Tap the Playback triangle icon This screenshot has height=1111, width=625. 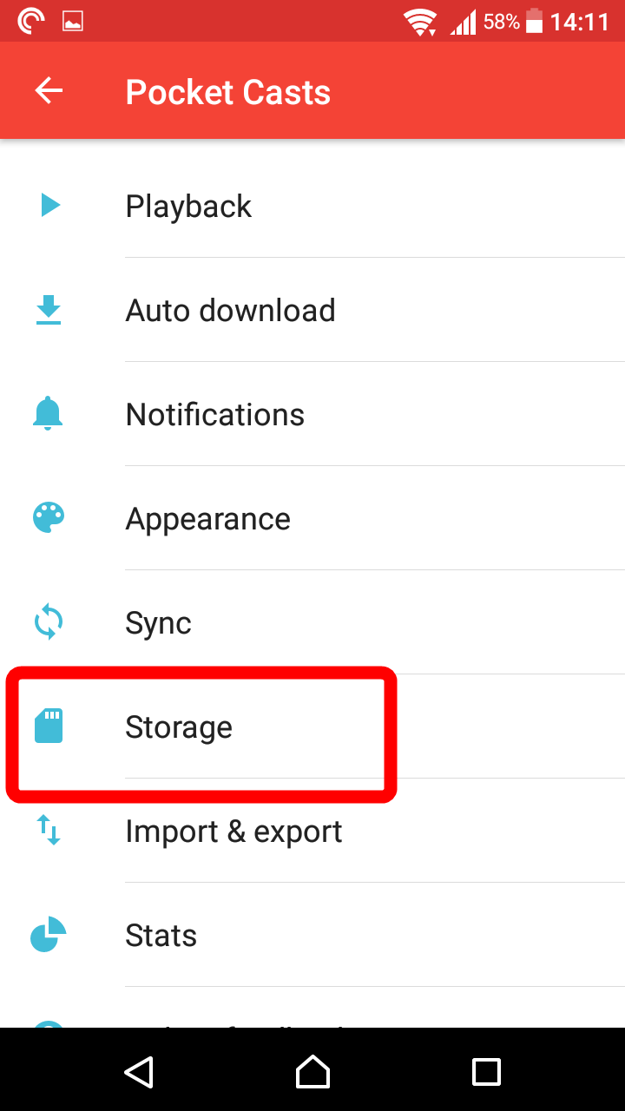click(50, 206)
